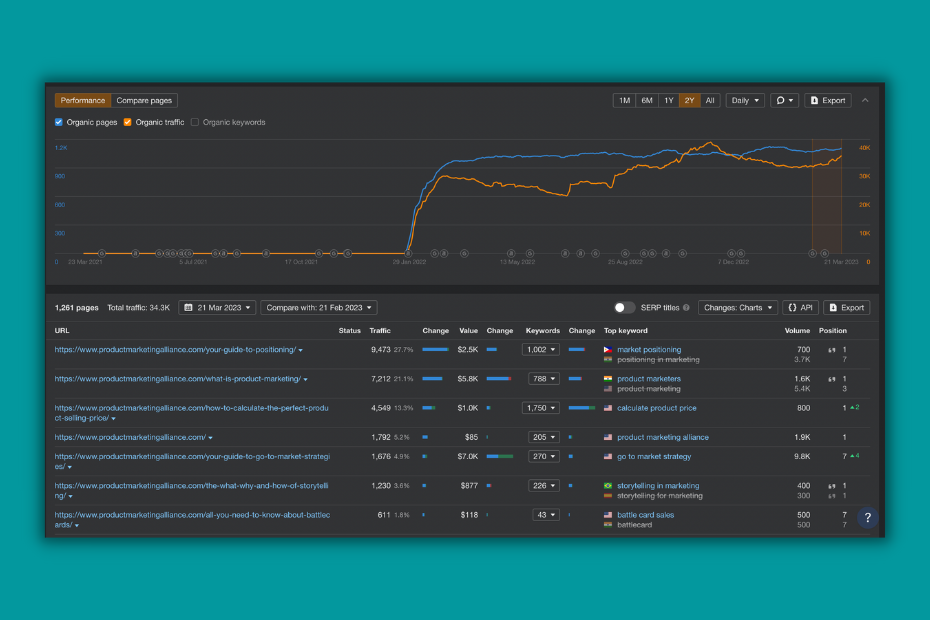Open the perfect product selling price URL
The width and height of the screenshot is (930, 620).
click(192, 413)
